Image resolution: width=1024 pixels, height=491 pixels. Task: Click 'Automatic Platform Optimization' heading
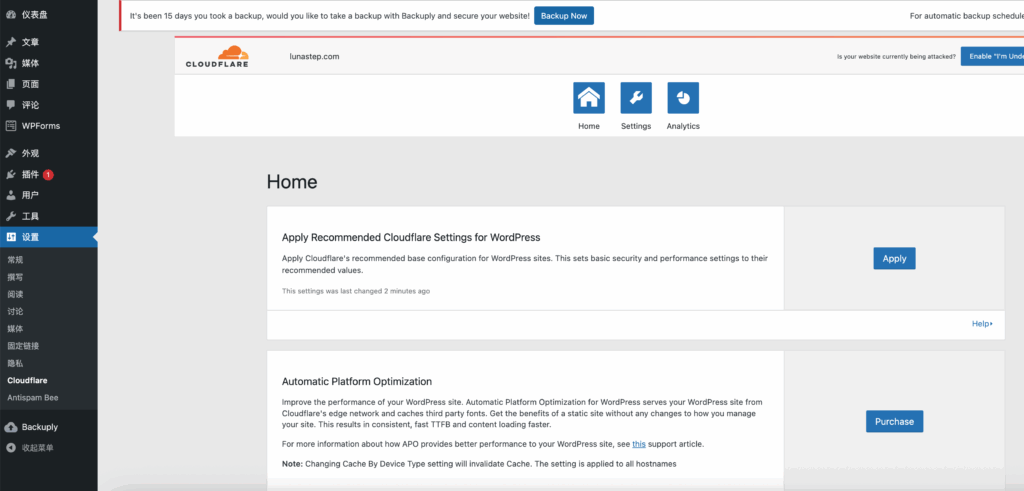coord(357,381)
